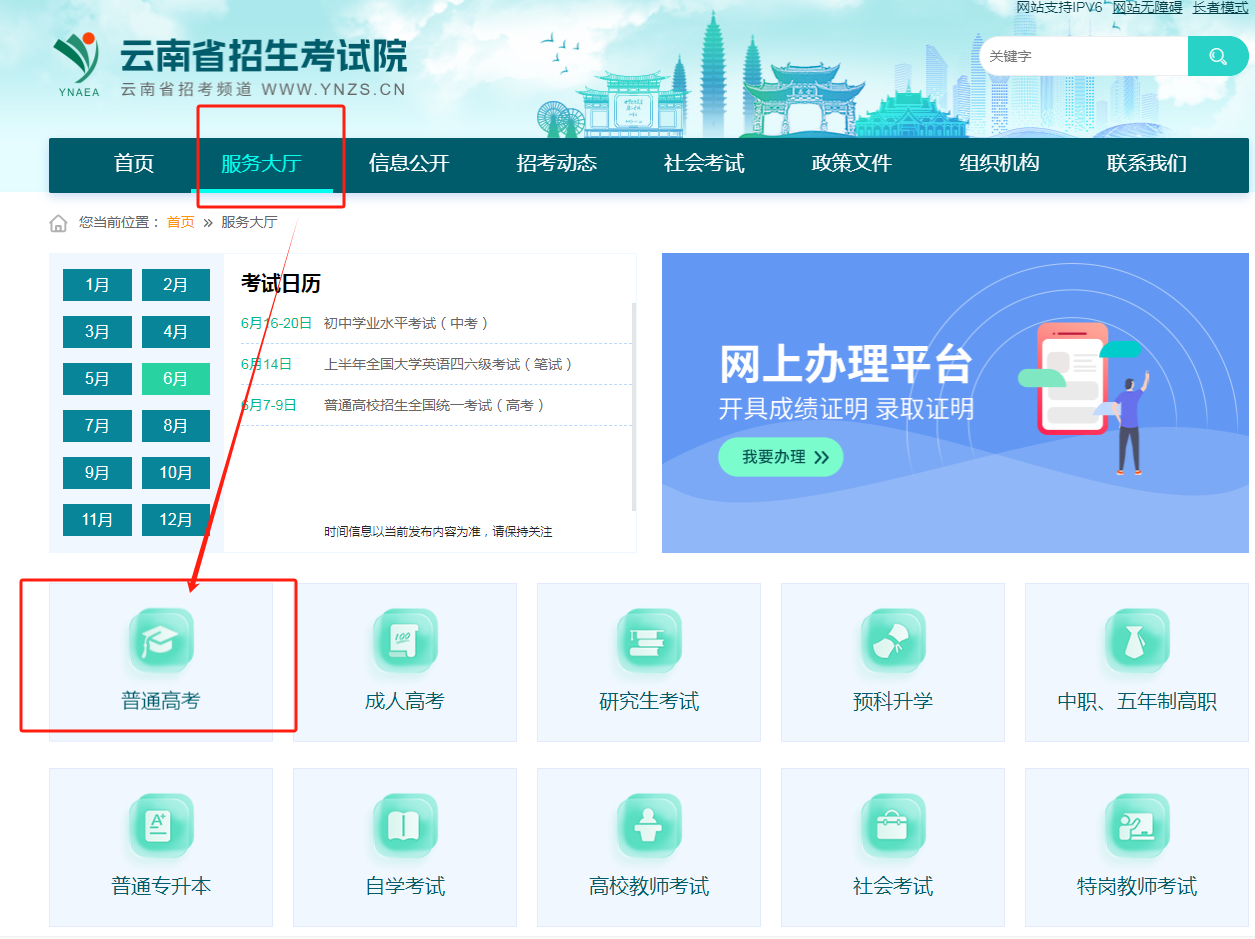The width and height of the screenshot is (1255, 939).
Task: Click the exam calendar scrollbar
Action: click(633, 406)
